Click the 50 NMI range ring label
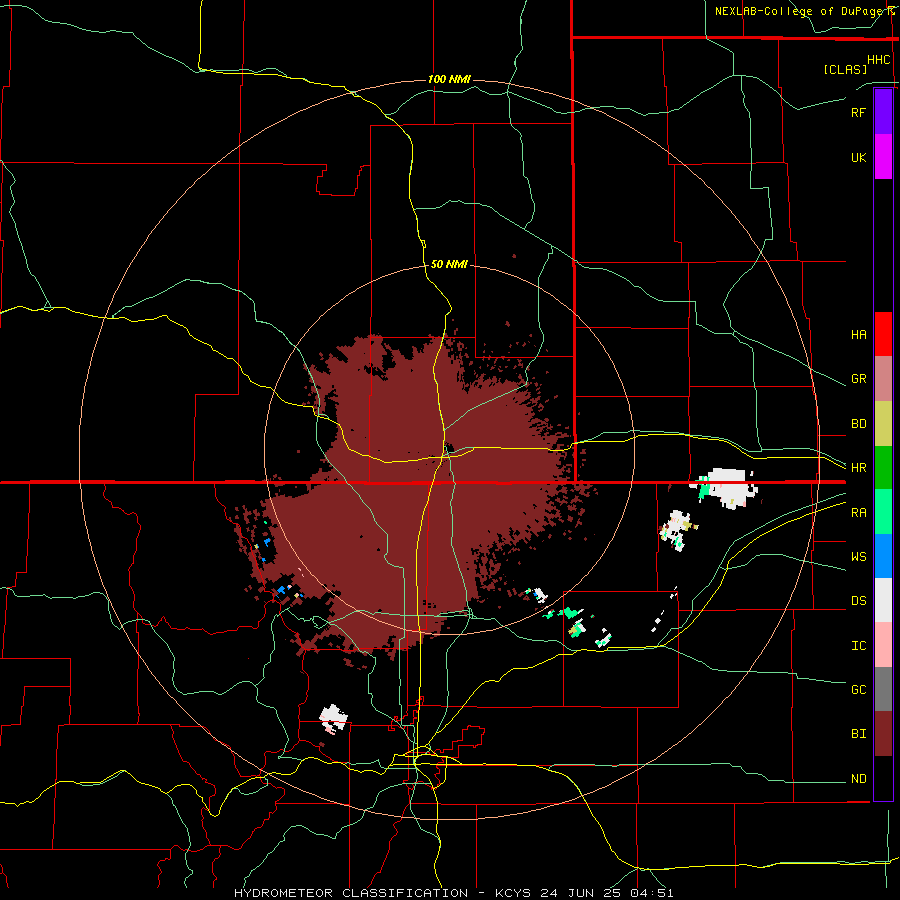The image size is (900, 900). pos(449,264)
